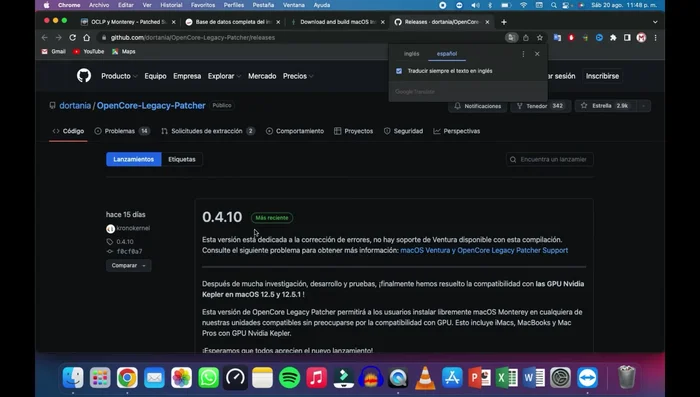The width and height of the screenshot is (700, 397).
Task: Open the Archivo menu
Action: click(x=99, y=5)
